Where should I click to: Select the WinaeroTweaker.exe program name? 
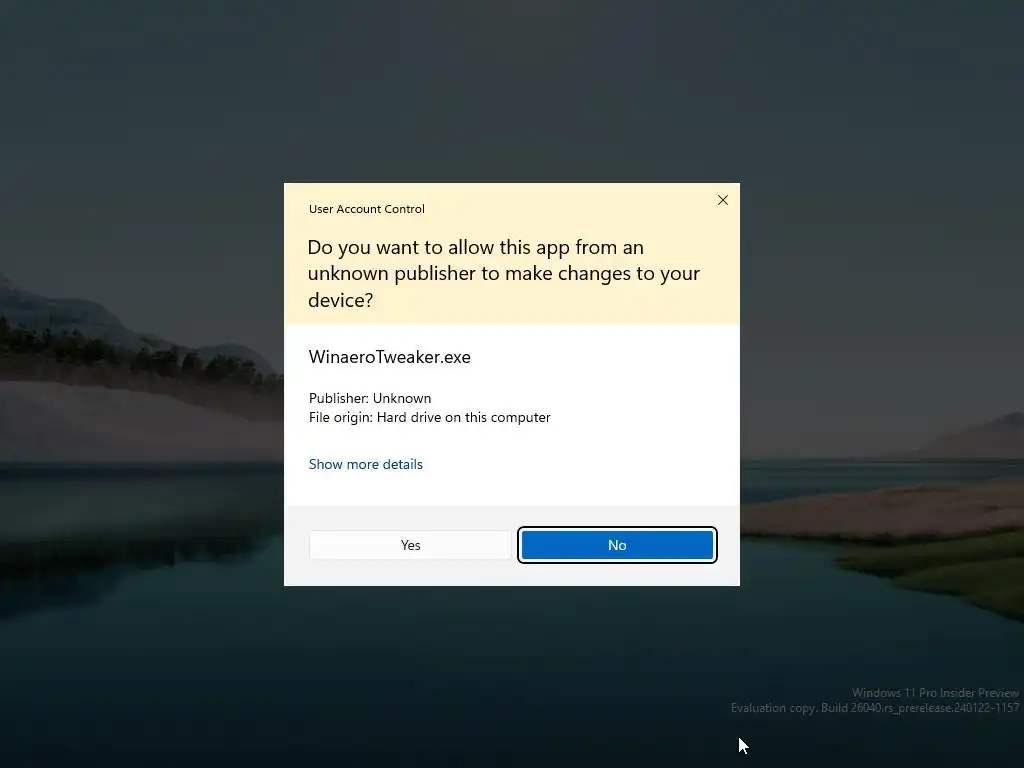pyautogui.click(x=389, y=357)
